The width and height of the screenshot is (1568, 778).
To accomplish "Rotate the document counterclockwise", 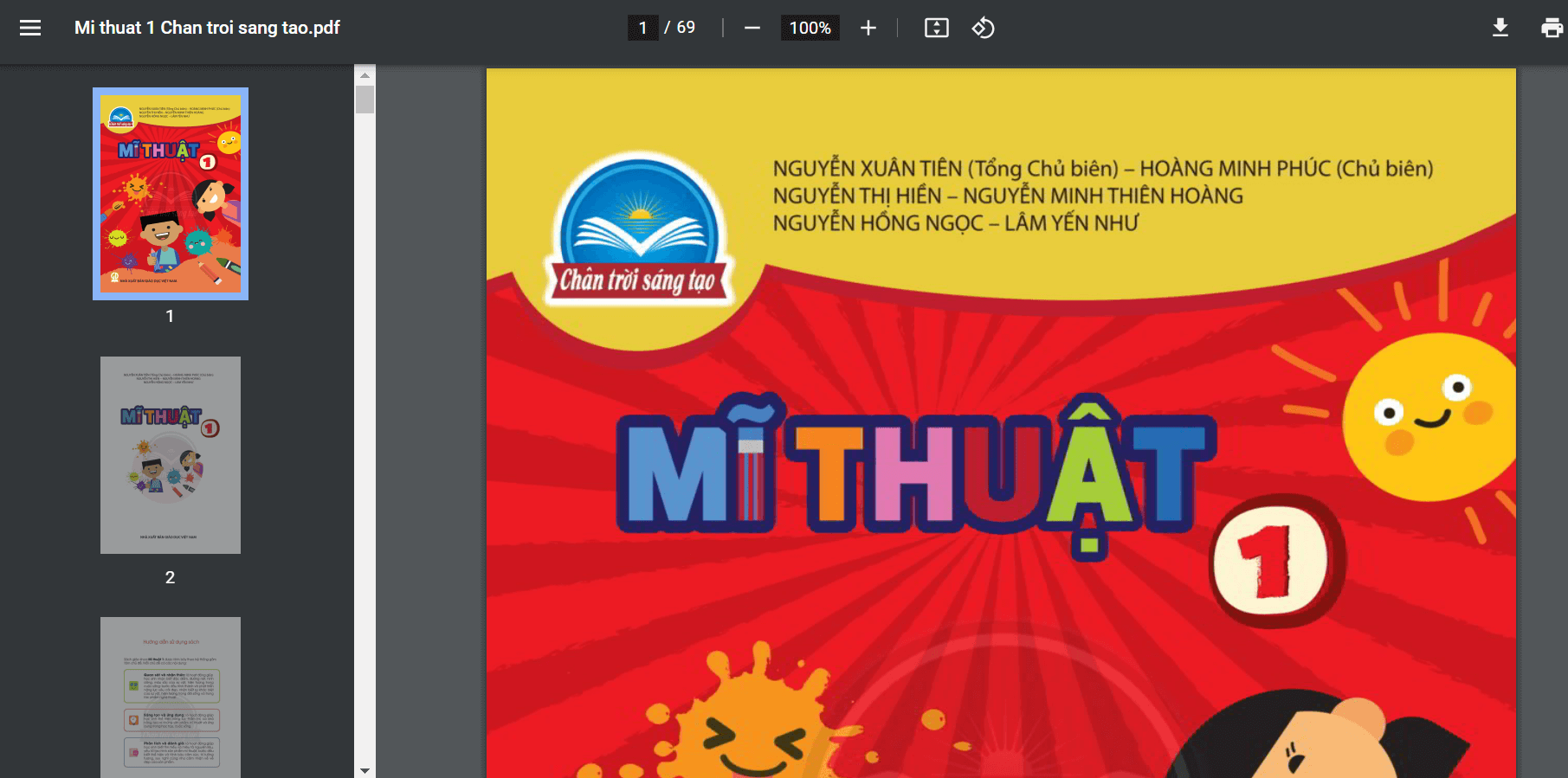I will [x=984, y=28].
